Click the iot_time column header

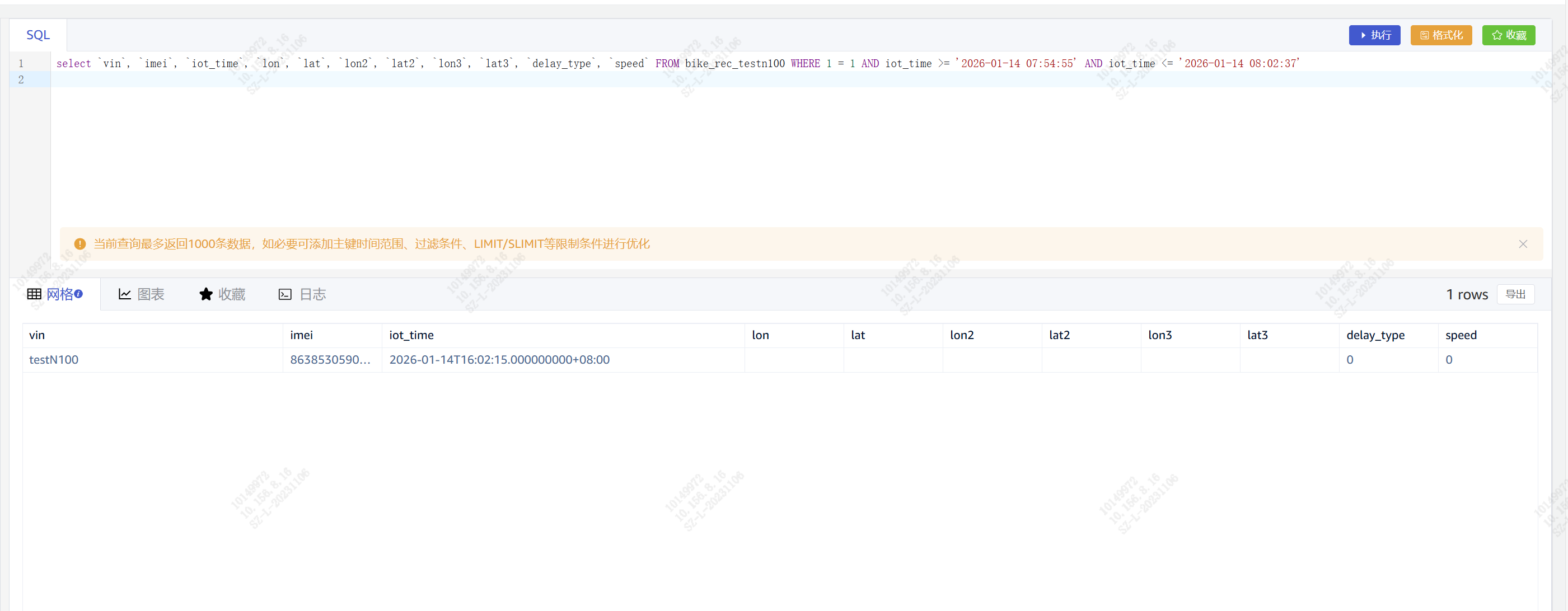pyautogui.click(x=411, y=335)
